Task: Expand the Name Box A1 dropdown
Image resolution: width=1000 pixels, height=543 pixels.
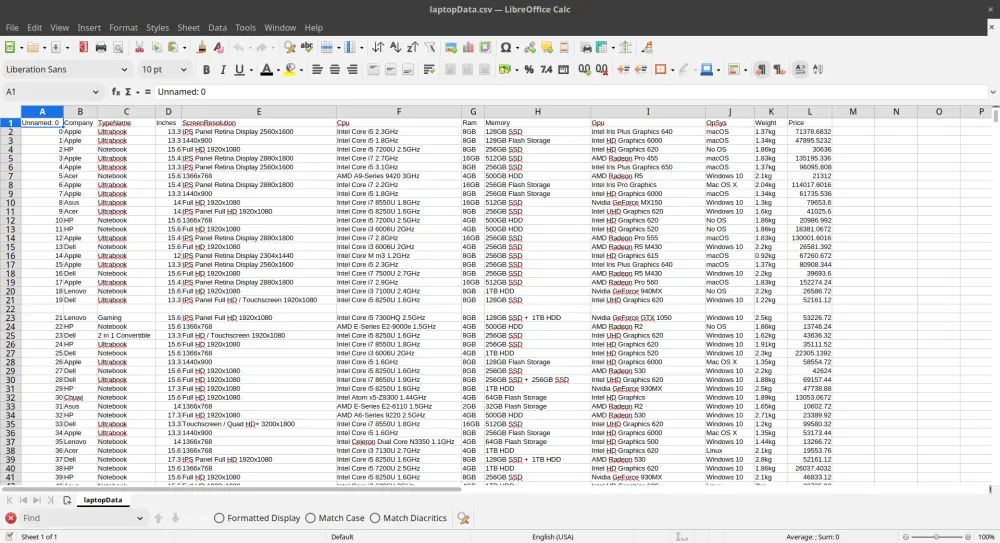Action: click(x=96, y=92)
